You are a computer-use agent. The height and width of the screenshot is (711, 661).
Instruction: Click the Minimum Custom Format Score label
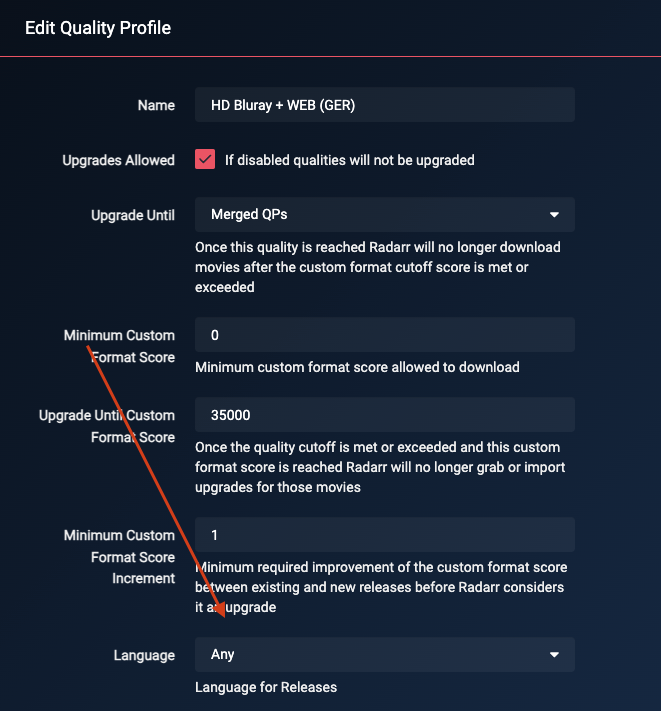click(x=119, y=346)
